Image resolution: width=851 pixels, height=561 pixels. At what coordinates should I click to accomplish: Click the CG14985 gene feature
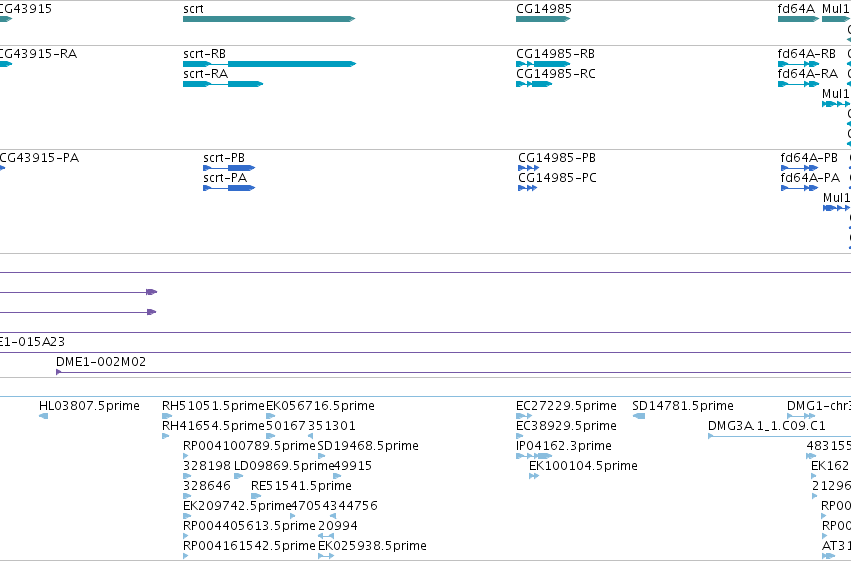[x=543, y=19]
